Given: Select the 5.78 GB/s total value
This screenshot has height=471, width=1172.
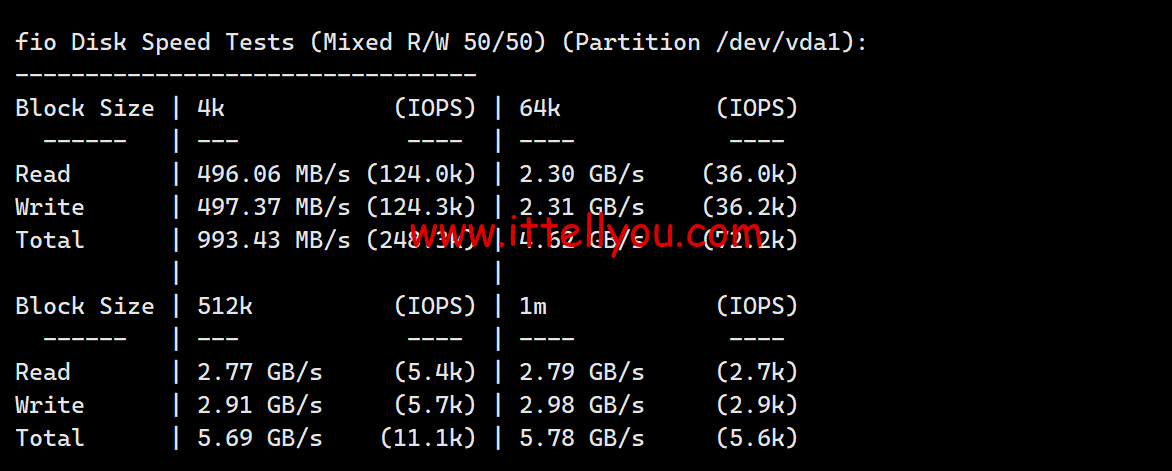Looking at the screenshot, I should [581, 438].
